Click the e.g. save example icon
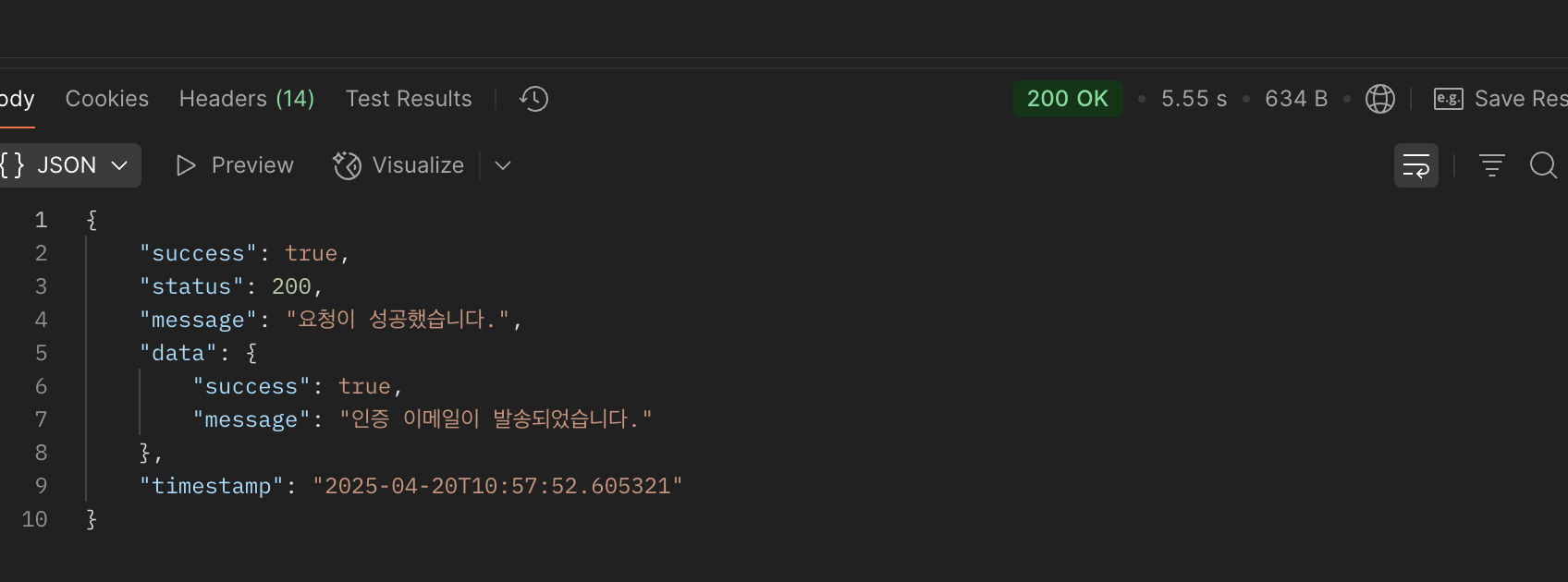The width and height of the screenshot is (1568, 582). (x=1448, y=99)
